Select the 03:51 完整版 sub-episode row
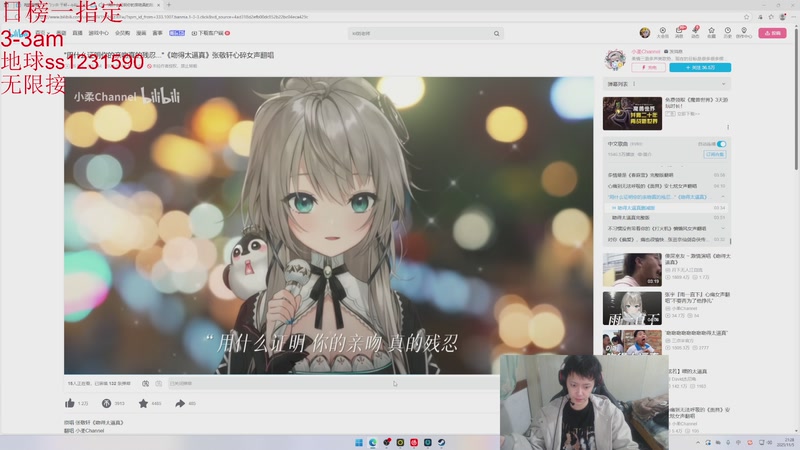The width and height of the screenshot is (800, 450). point(666,218)
